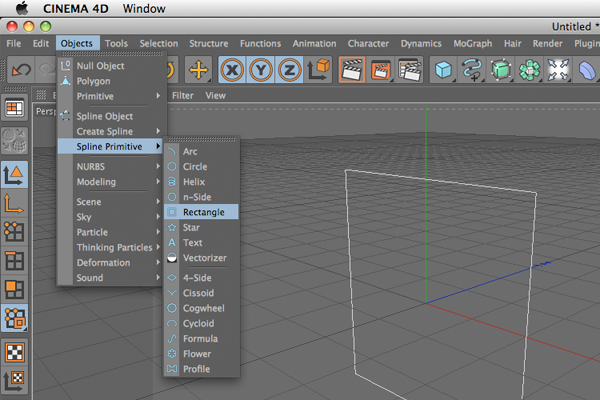Open the macOS Window menu
Viewport: 600px width, 400px height.
144,8
